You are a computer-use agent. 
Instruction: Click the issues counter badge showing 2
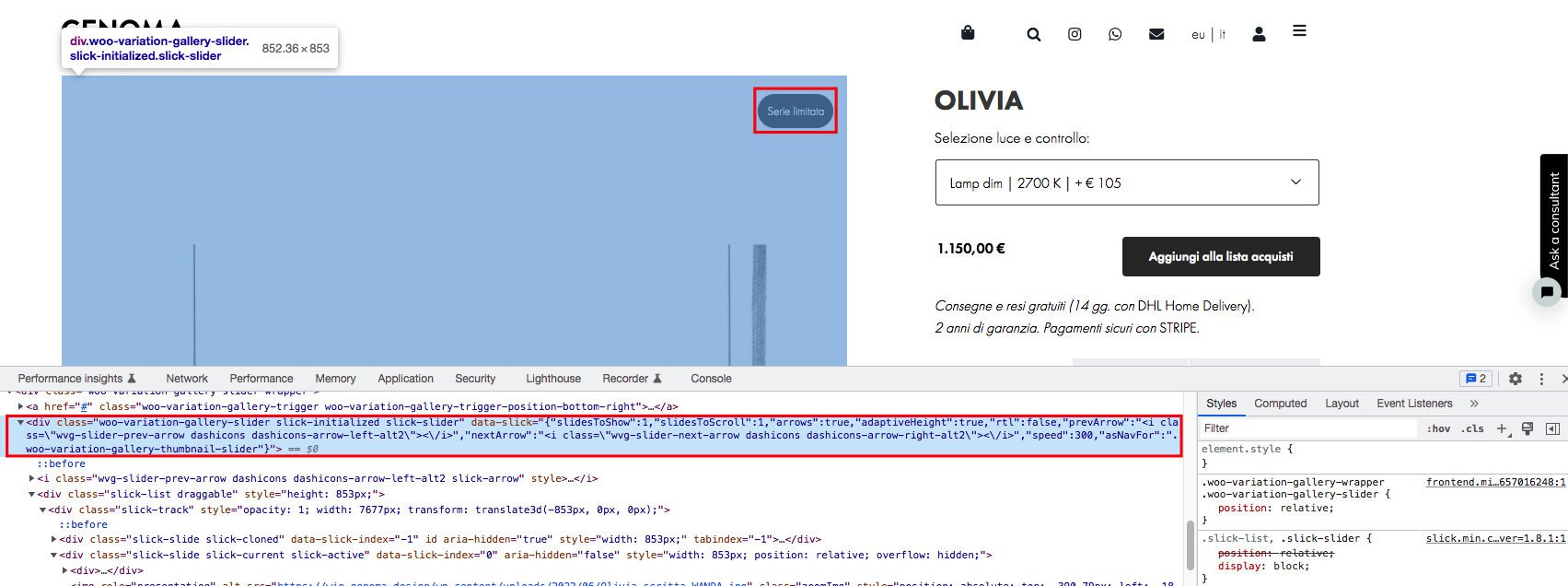click(1476, 379)
